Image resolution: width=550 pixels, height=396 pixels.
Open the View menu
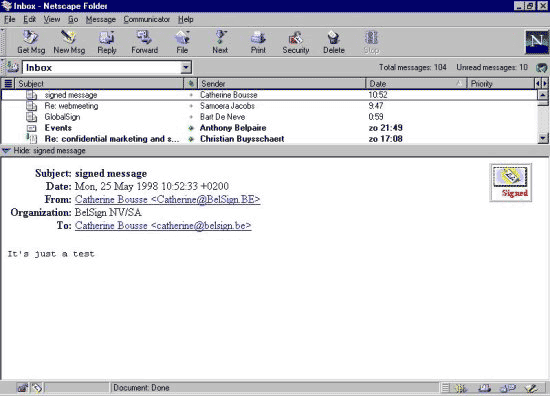tap(52, 19)
